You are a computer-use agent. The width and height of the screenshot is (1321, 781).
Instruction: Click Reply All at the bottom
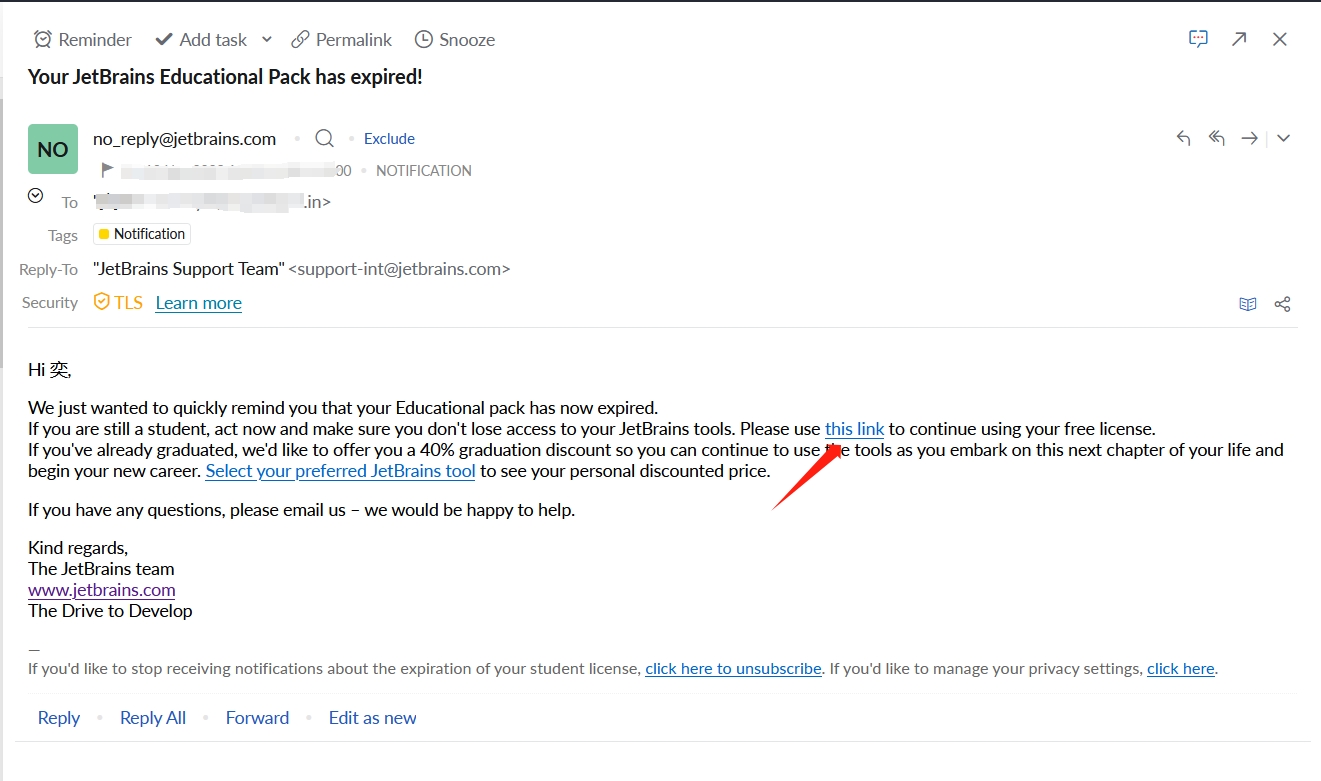153,718
